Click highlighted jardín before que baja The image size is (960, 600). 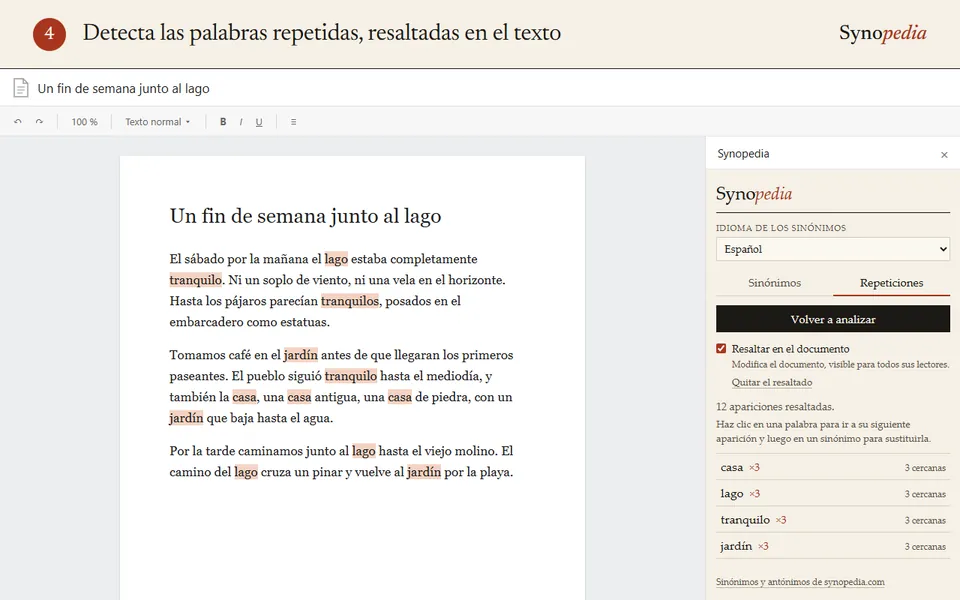tap(186, 418)
